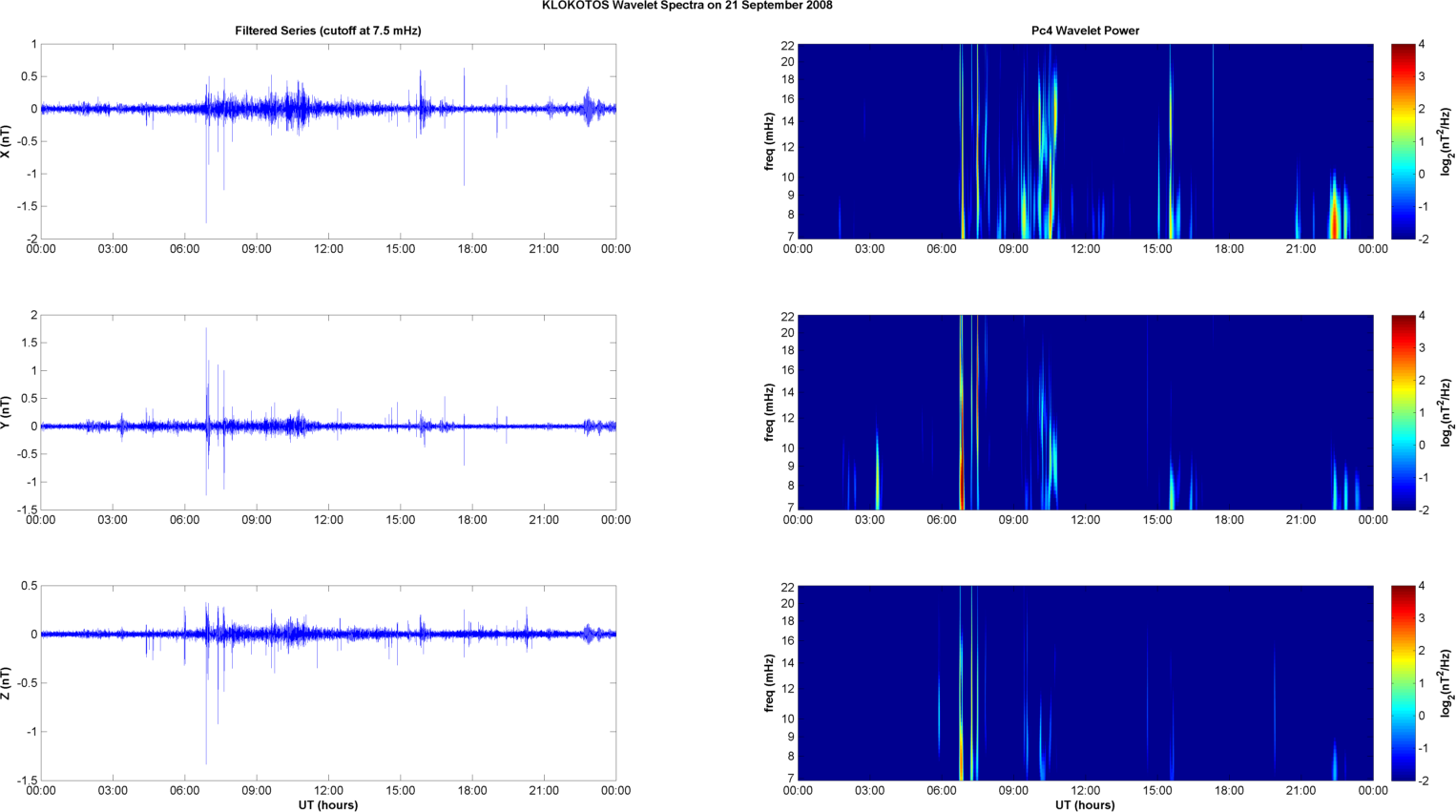Click the large negative spike in X series
Screen dimensions: 1456x812
(x=206, y=191)
